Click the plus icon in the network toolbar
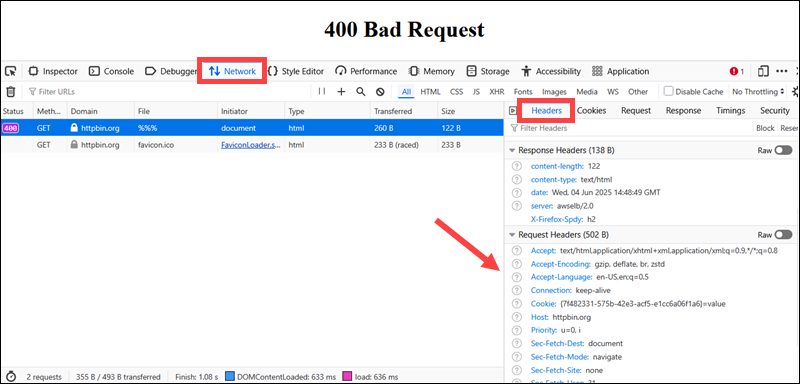The height and width of the screenshot is (384, 800). click(x=341, y=91)
